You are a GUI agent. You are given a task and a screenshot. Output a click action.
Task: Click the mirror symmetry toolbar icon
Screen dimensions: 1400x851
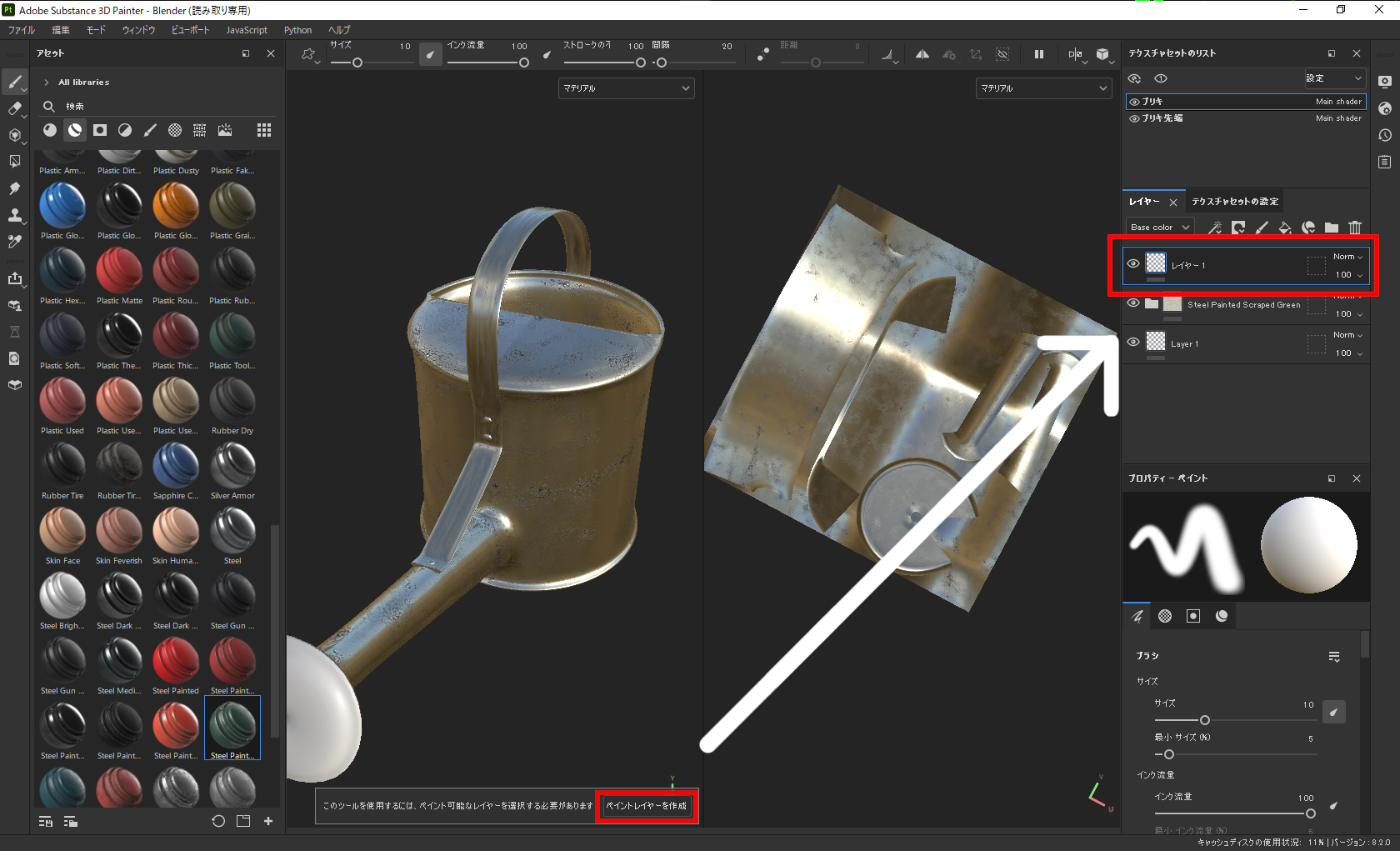coord(922,55)
